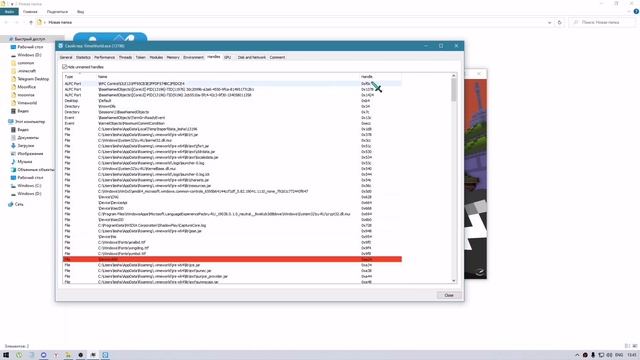Open Музыка in Explorer sidebar
The height and width of the screenshot is (360, 640).
[24, 162]
